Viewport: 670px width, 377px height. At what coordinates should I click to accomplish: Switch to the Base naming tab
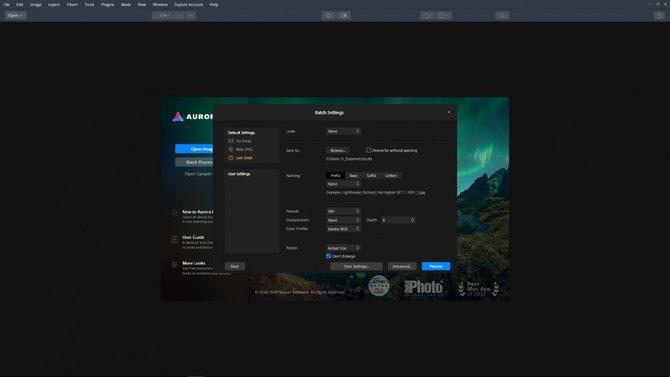click(x=353, y=175)
